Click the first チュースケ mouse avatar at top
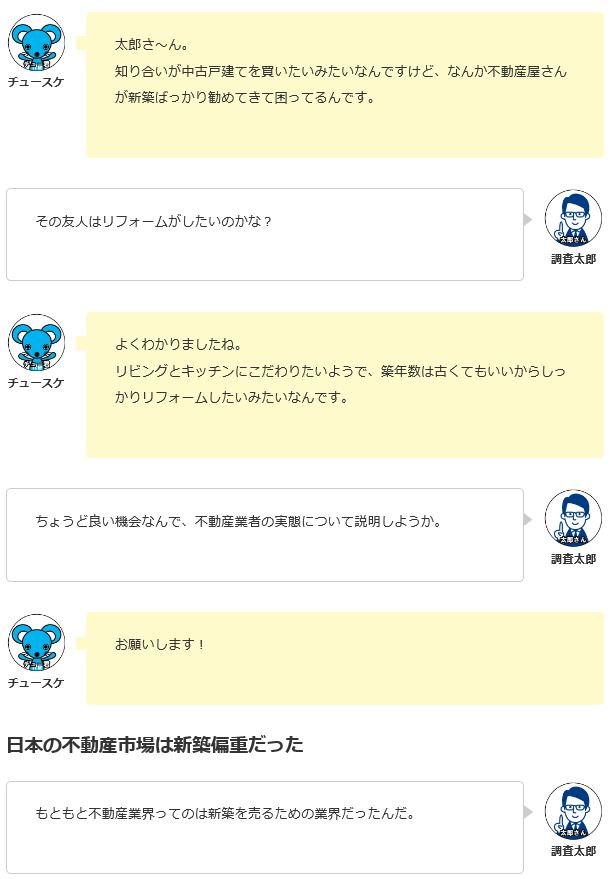Screen dimensions: 610x879 coord(36,43)
